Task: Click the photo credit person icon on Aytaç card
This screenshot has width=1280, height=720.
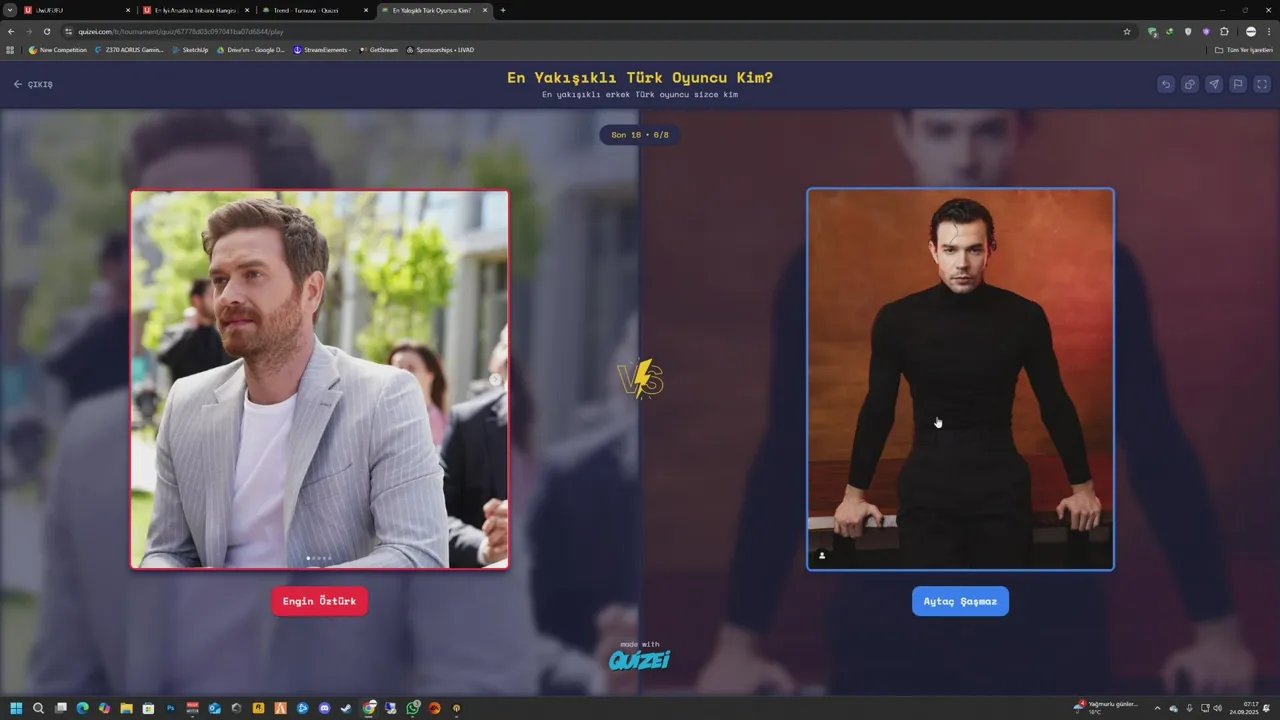Action: point(822,555)
